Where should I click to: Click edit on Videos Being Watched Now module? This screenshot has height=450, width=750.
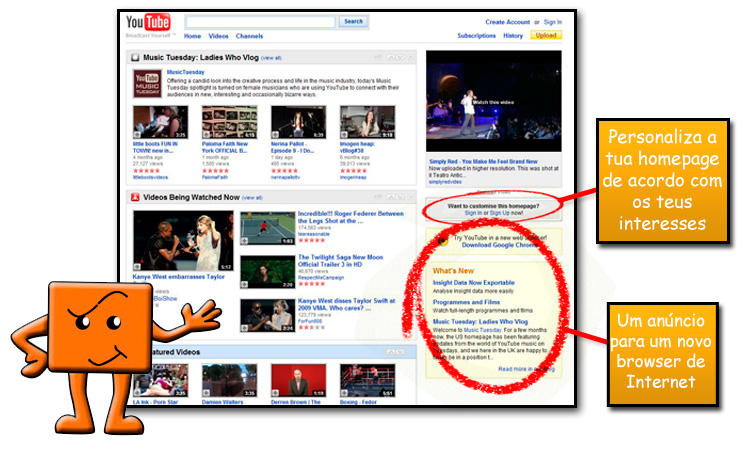coord(378,197)
